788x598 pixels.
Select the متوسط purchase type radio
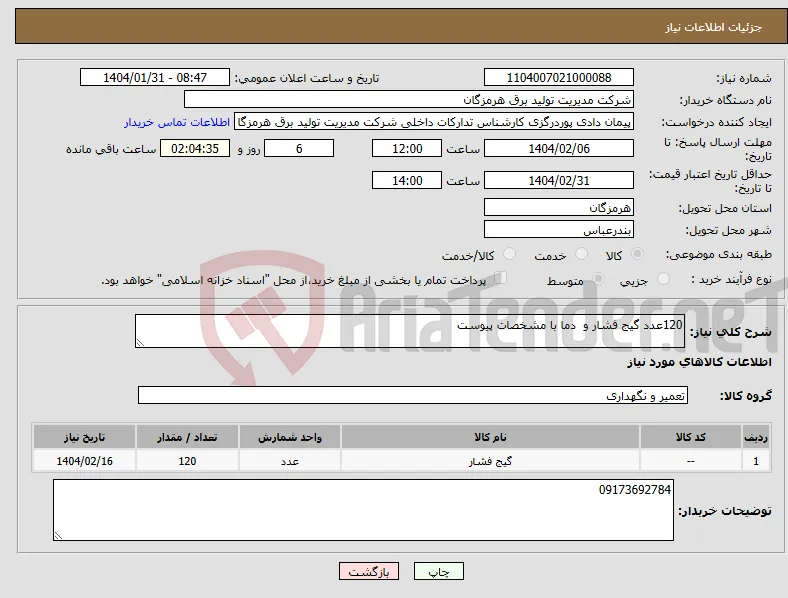598,278
